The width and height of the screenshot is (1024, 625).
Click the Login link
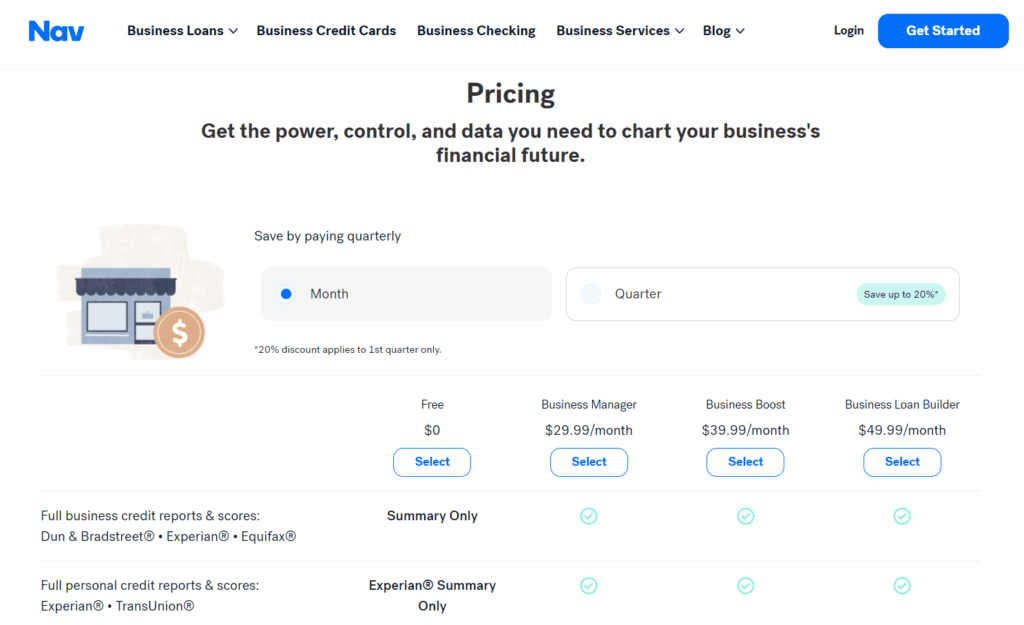click(x=848, y=31)
